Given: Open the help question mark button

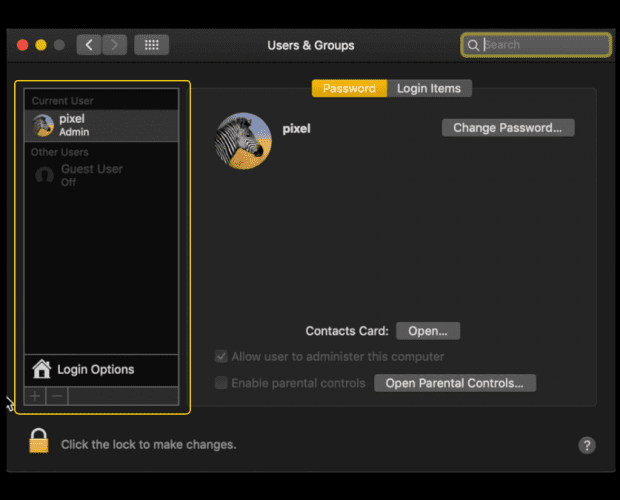Looking at the screenshot, I should pos(587,445).
